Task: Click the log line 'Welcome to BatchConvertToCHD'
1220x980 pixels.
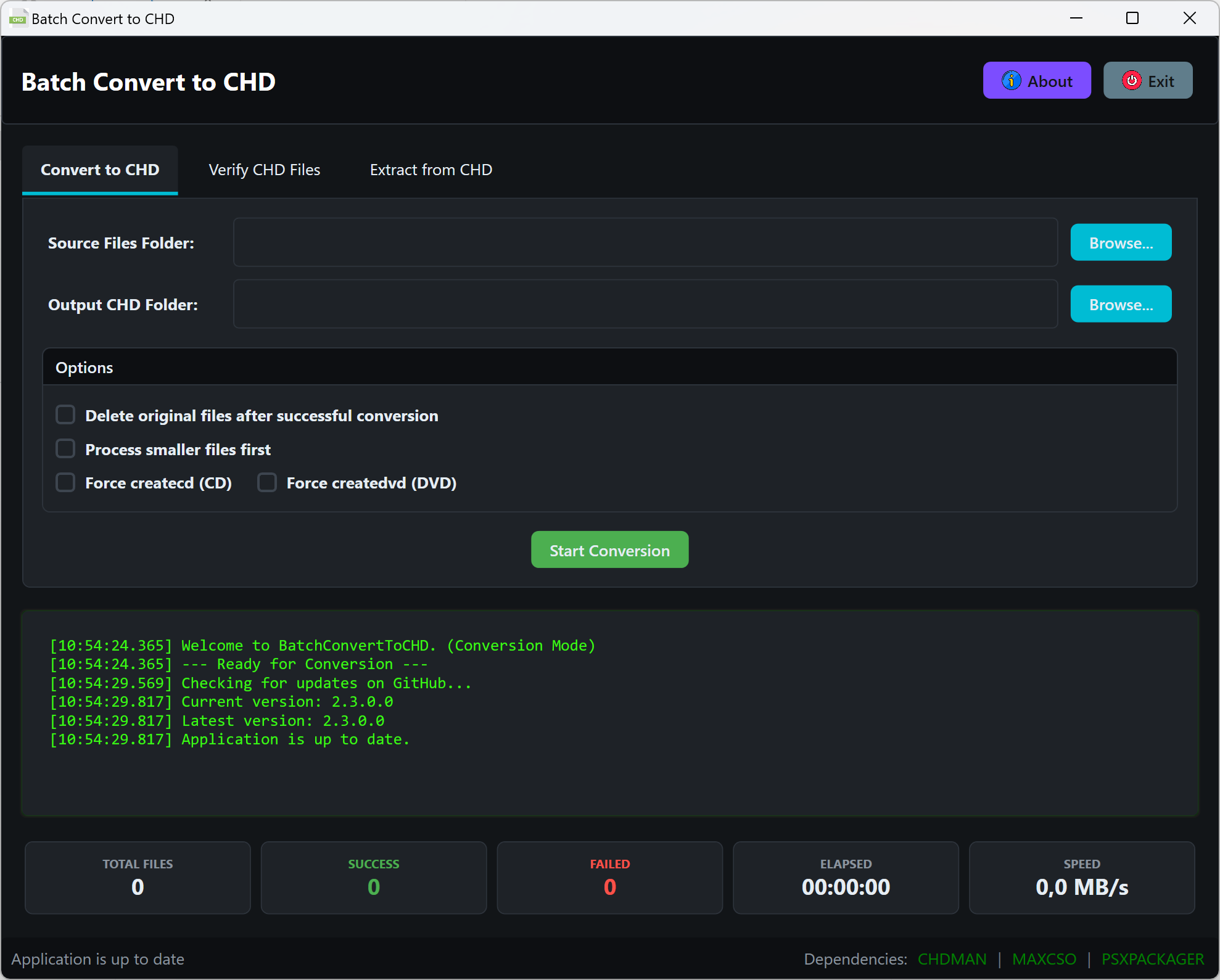Action: pos(323,646)
